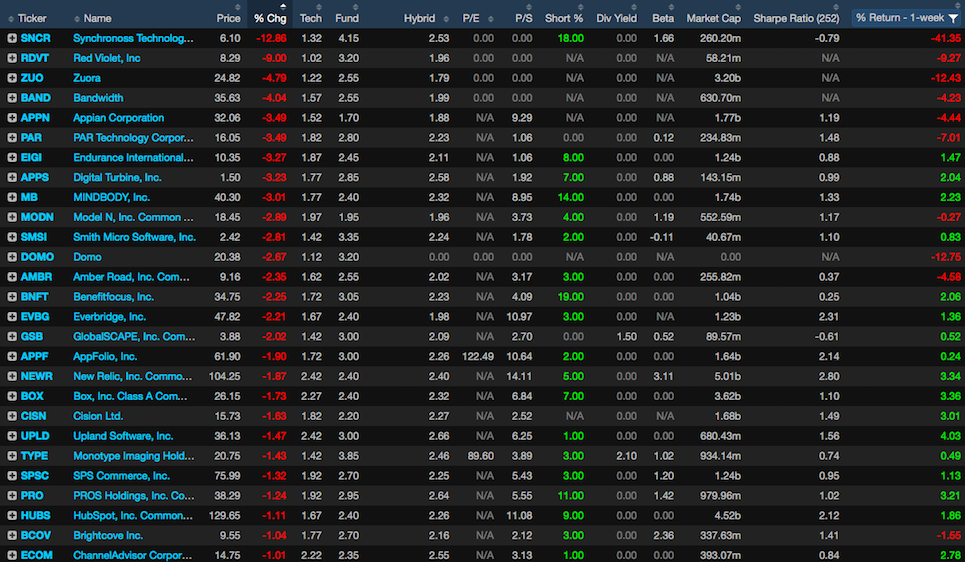Click plus icon beside HUBS
The height and width of the screenshot is (562, 965).
coord(12,516)
